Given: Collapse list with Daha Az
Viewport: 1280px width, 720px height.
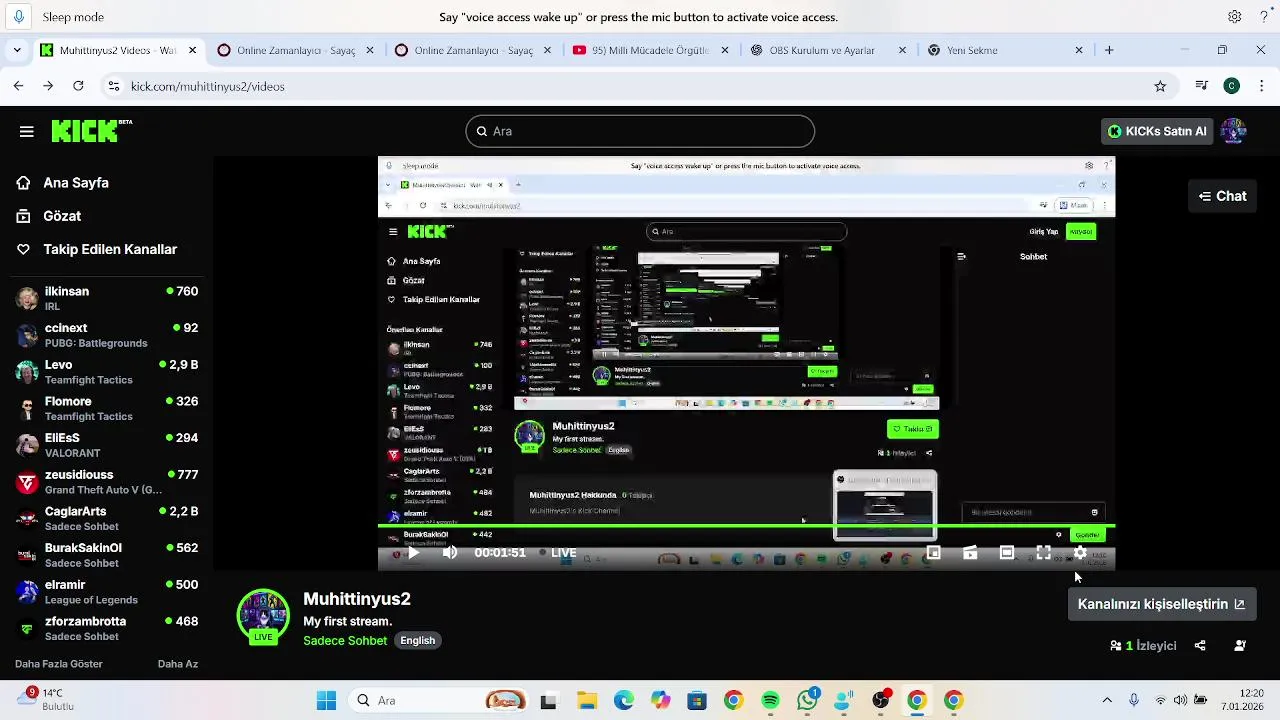Looking at the screenshot, I should click(x=178, y=664).
